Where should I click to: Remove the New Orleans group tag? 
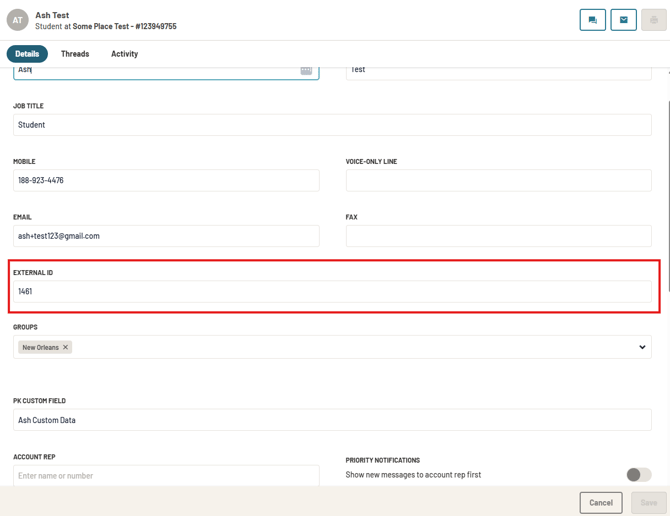tap(65, 347)
